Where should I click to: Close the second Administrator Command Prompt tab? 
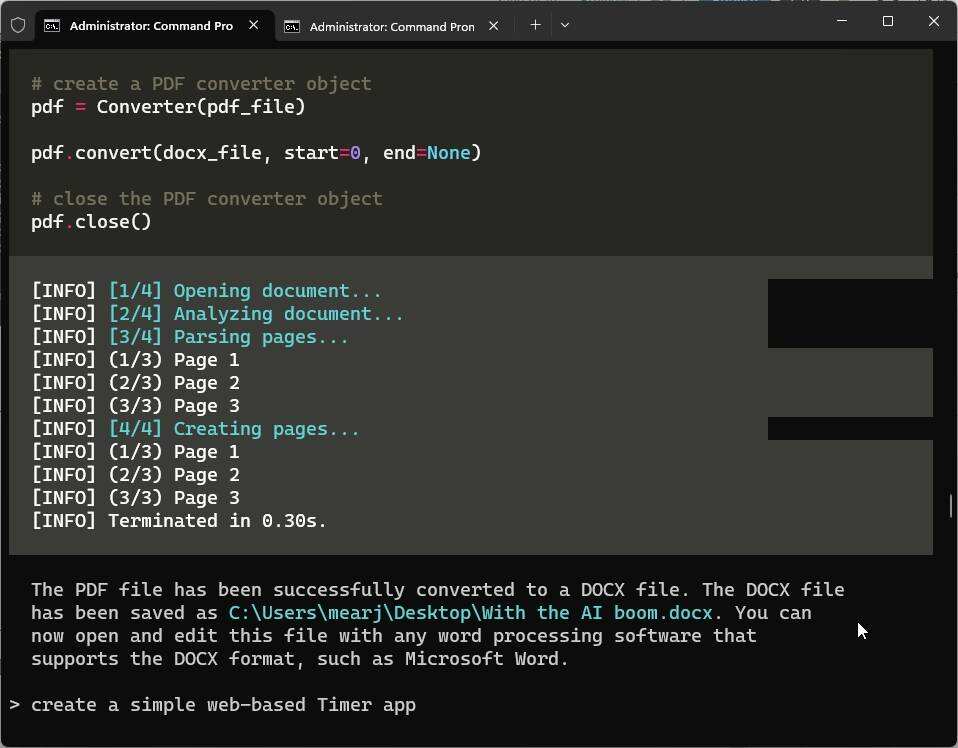(x=493, y=26)
